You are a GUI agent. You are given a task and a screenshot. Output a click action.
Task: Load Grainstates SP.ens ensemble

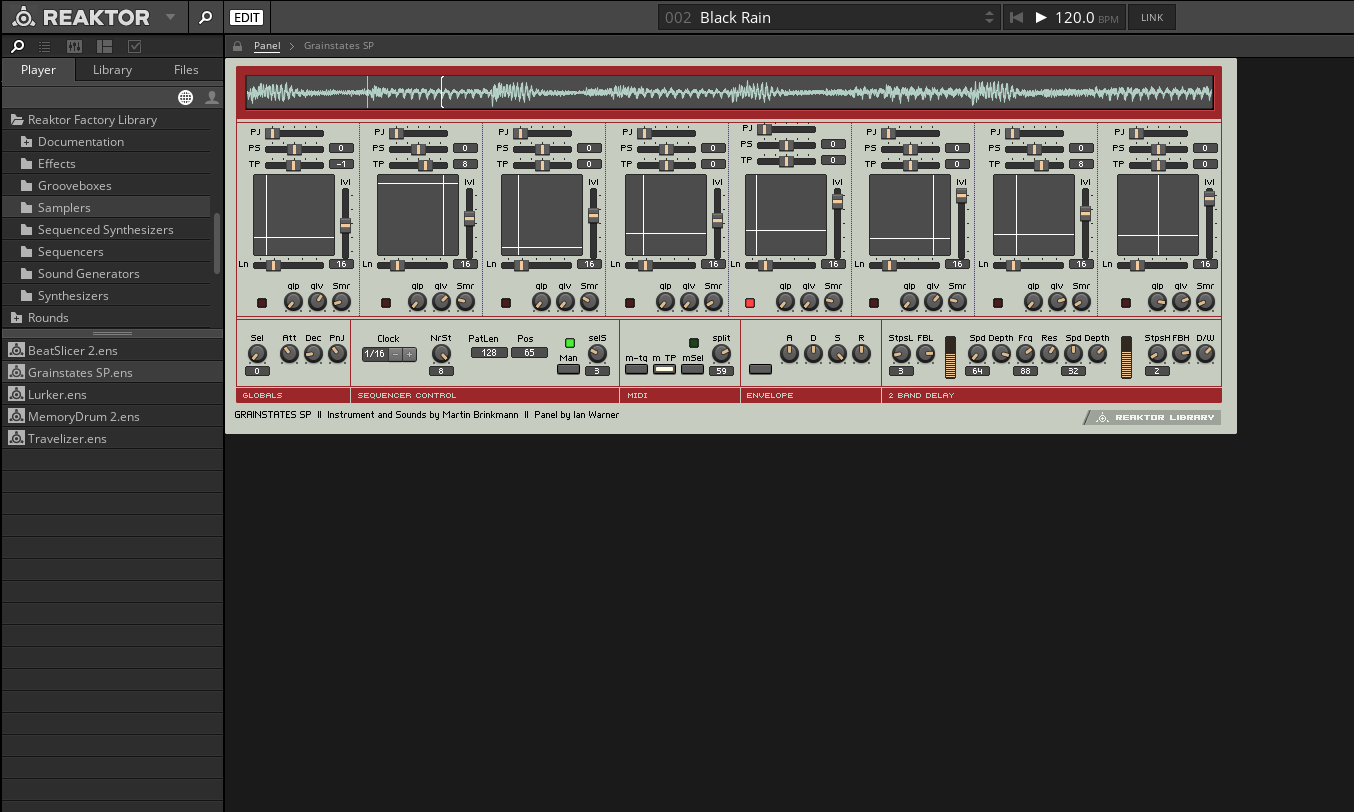[112, 372]
